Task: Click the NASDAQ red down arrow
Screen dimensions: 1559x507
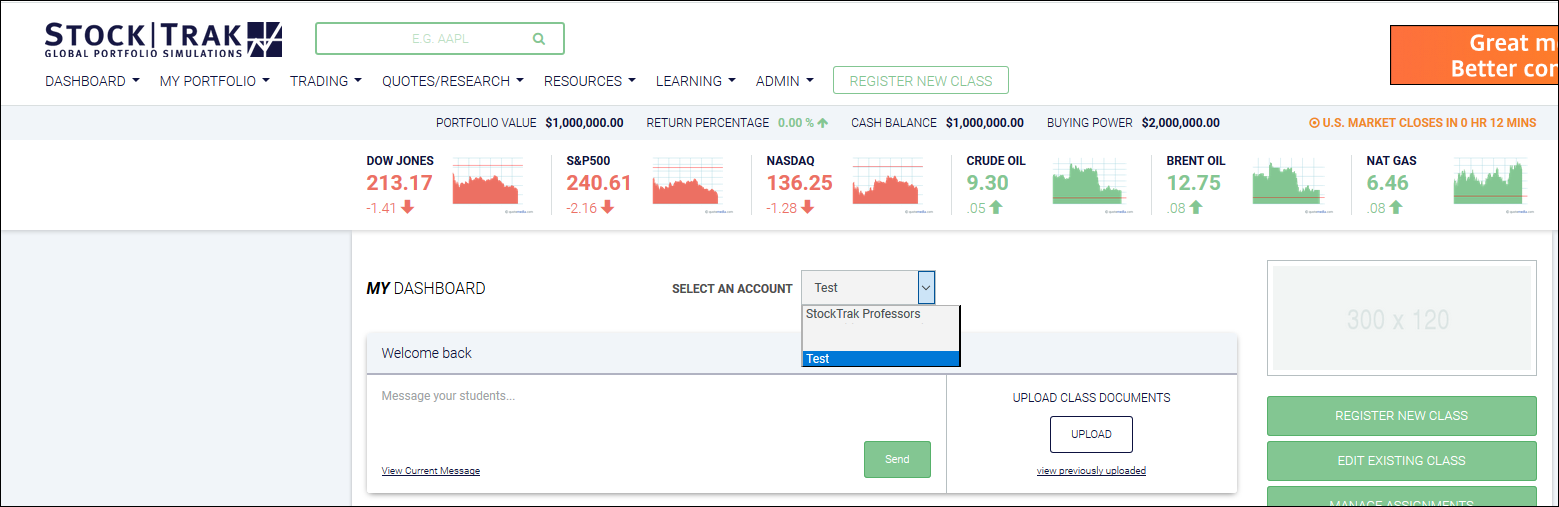Action: [808, 208]
